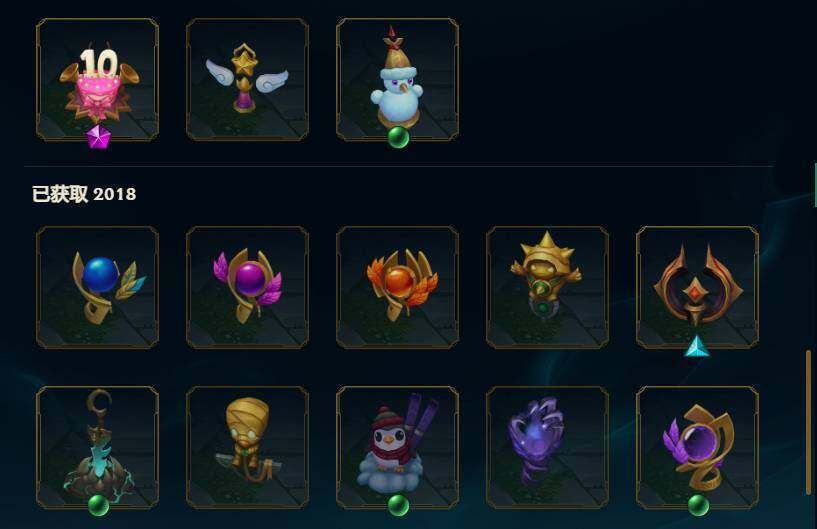817x529 pixels.
Task: Select the crescent moon lantern ward skin
Action: pos(97,447)
